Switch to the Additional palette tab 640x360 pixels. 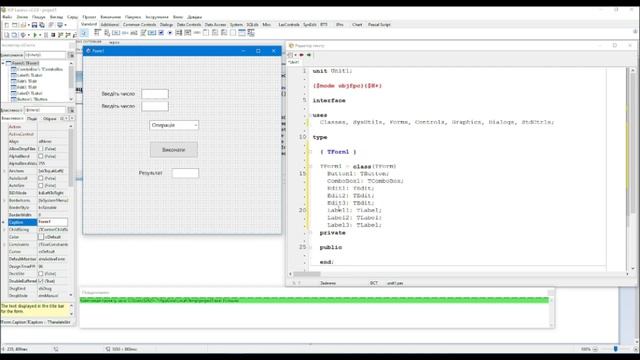tap(110, 24)
